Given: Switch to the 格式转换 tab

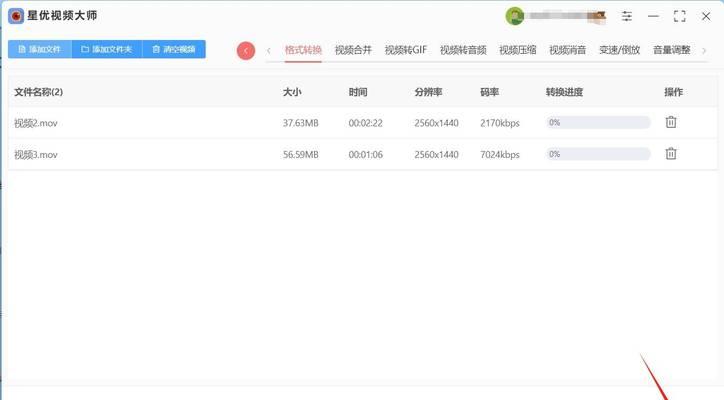Looking at the screenshot, I should click(x=303, y=50).
